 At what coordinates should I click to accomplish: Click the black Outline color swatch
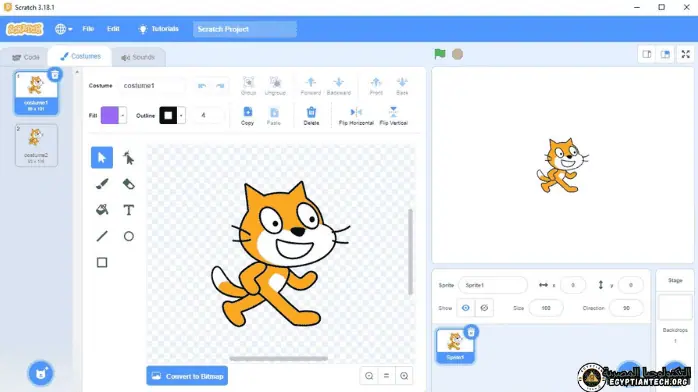168,116
